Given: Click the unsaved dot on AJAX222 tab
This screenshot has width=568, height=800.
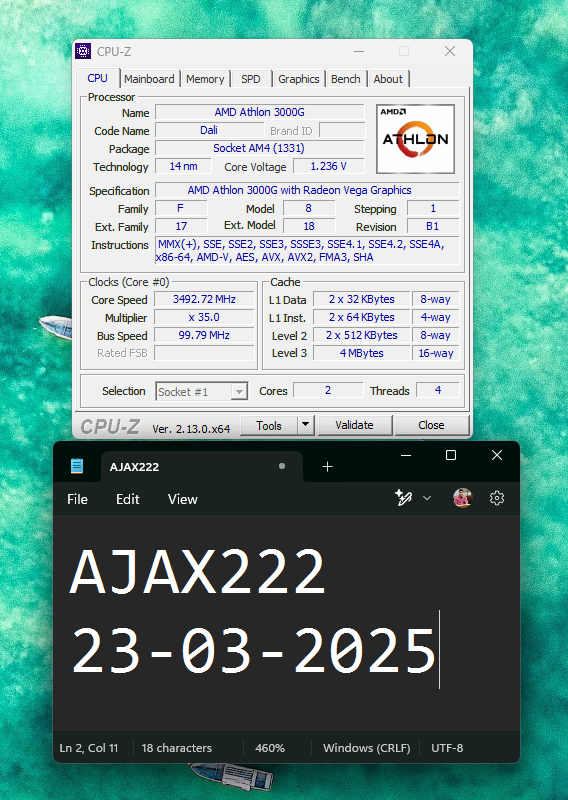Looking at the screenshot, I should 282,466.
